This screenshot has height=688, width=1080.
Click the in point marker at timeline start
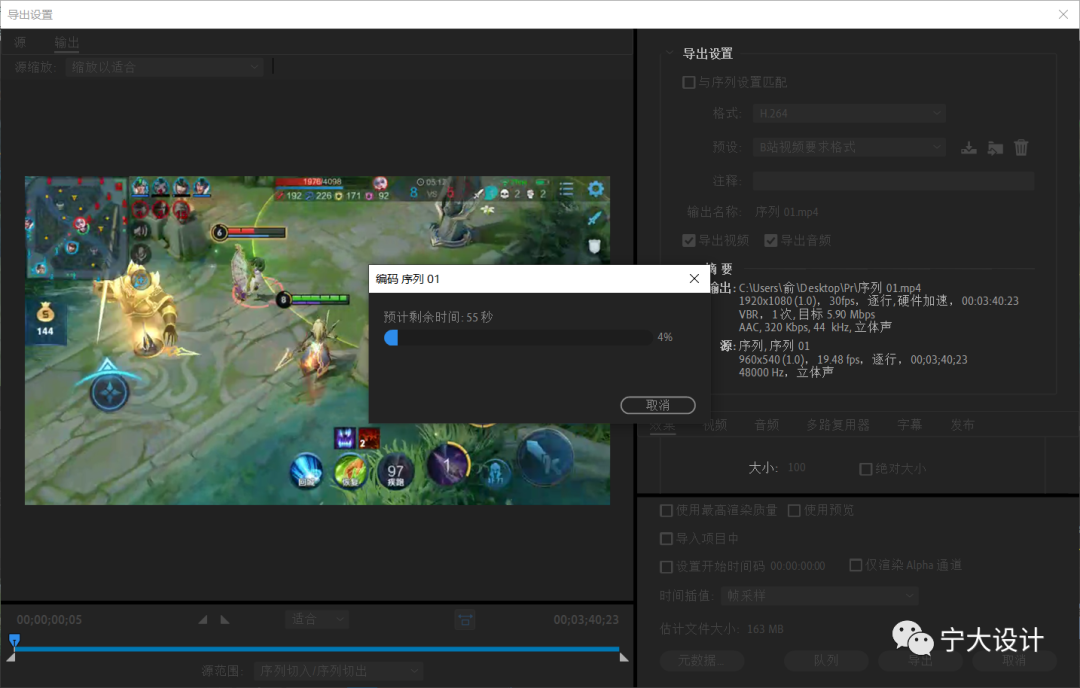(10, 658)
